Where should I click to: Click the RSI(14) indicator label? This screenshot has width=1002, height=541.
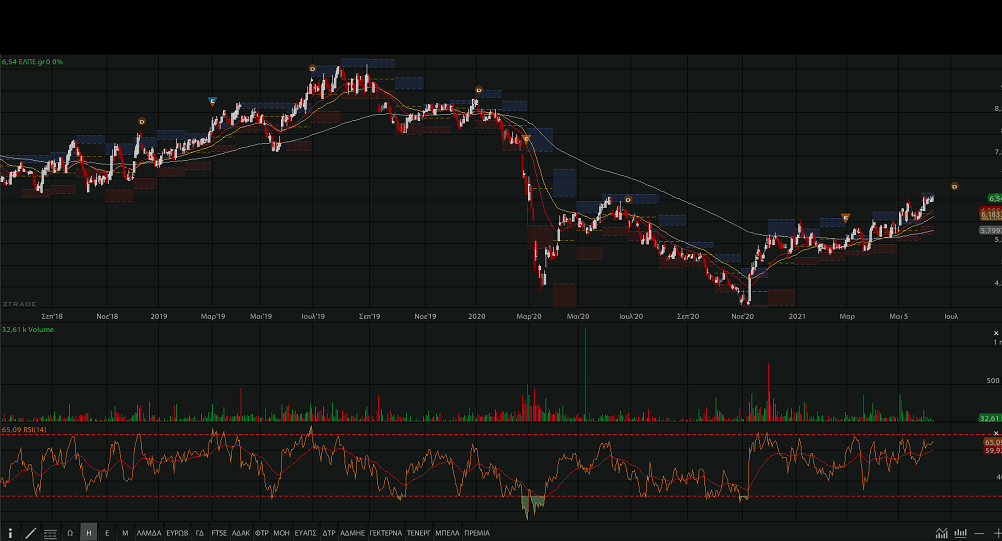(27, 430)
